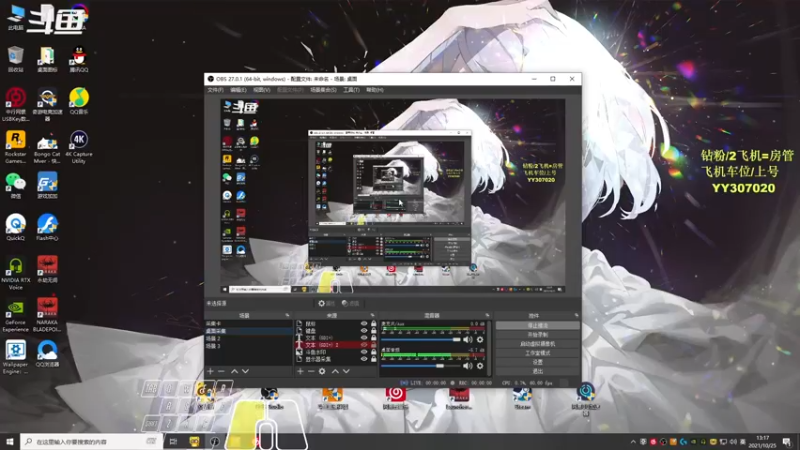
Task: Show hidden system tray icons chevron
Action: (x=633, y=442)
